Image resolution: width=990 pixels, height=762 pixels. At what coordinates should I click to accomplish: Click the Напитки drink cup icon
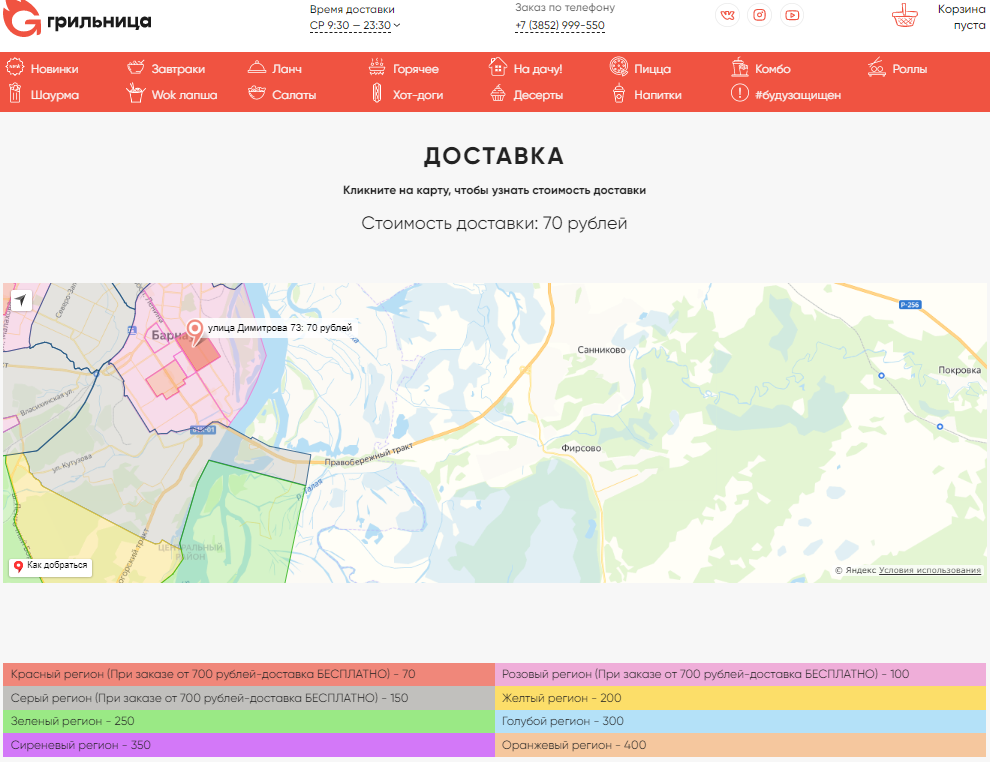[619, 93]
